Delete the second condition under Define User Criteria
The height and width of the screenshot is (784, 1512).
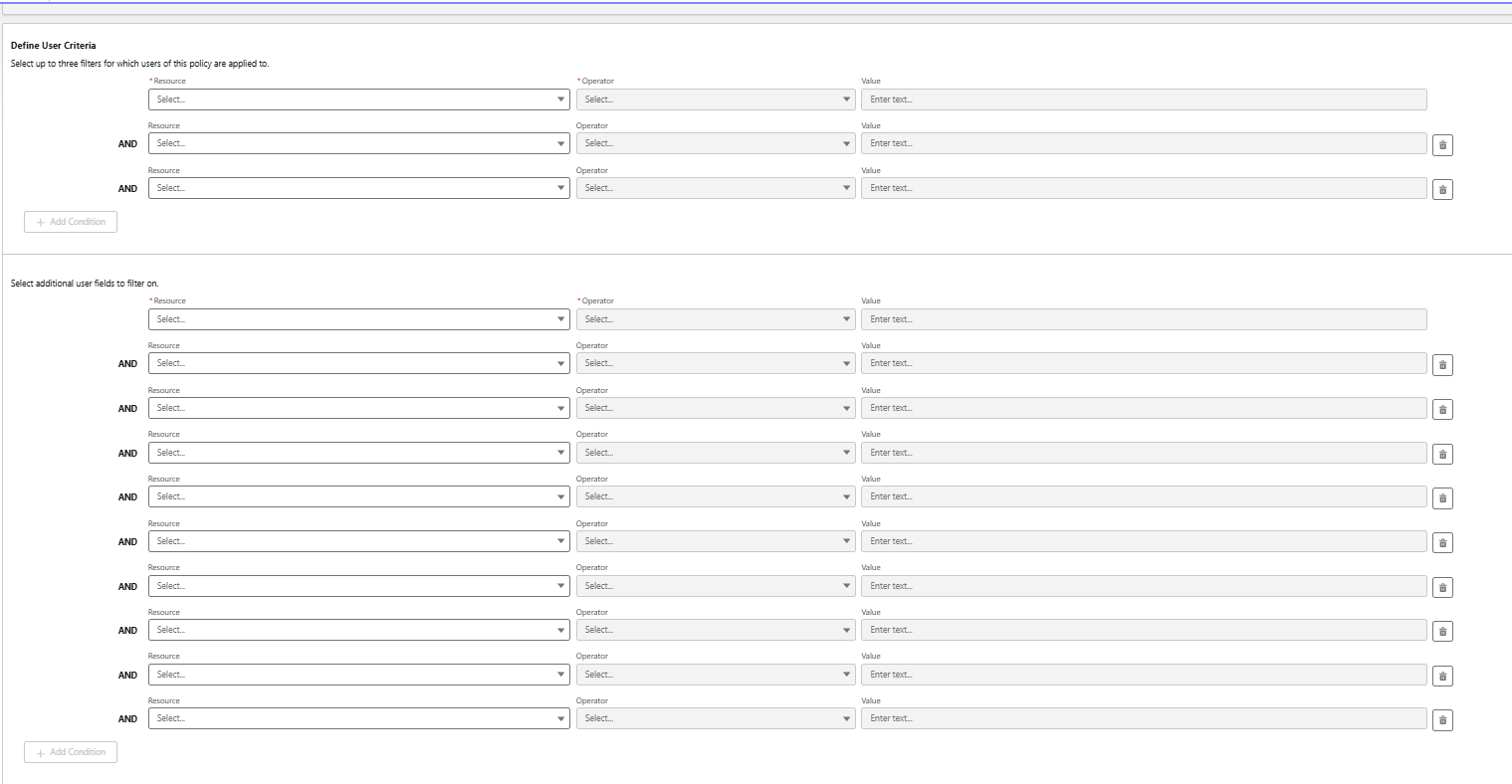[1442, 145]
